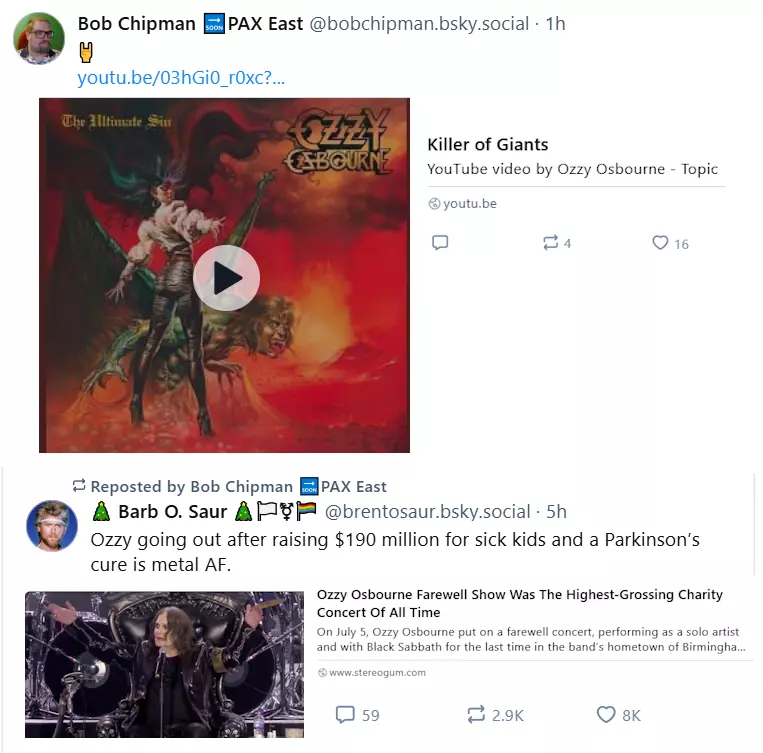
Task: Open the youtu.be/03hGi0_r0xc link
Action: tap(181, 77)
